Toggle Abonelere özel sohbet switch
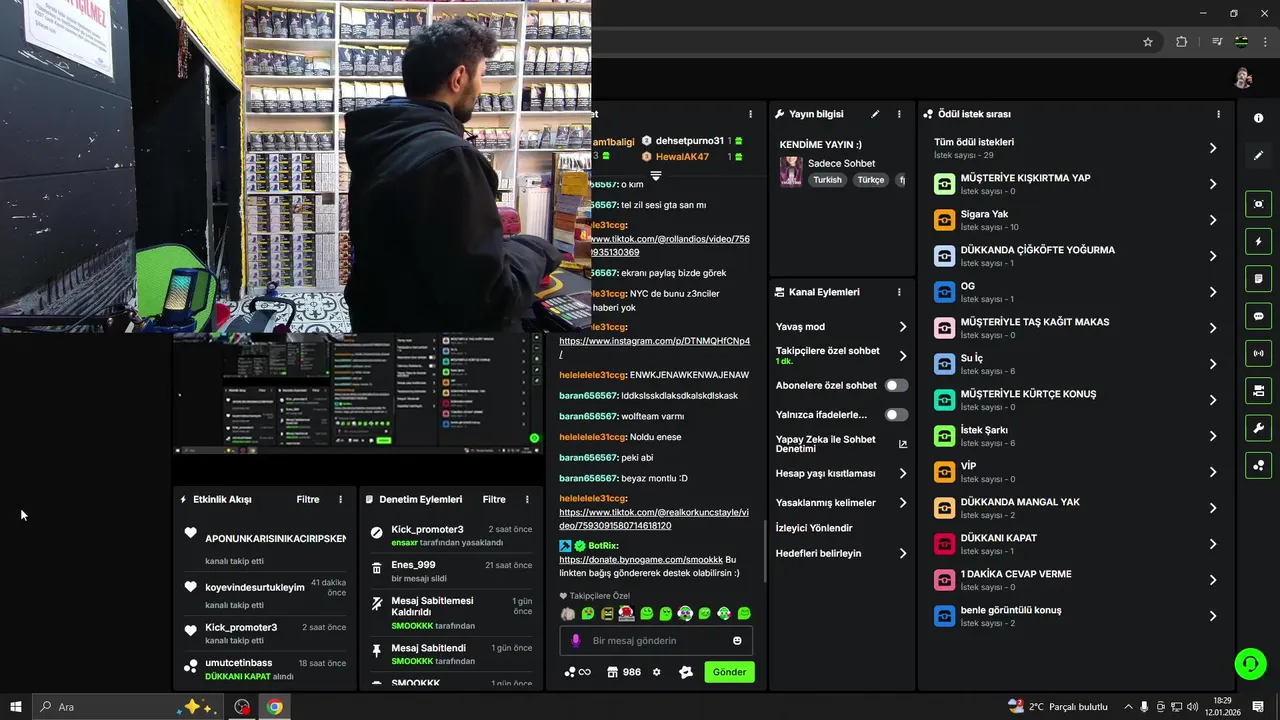This screenshot has height=720, width=1280. (896, 385)
